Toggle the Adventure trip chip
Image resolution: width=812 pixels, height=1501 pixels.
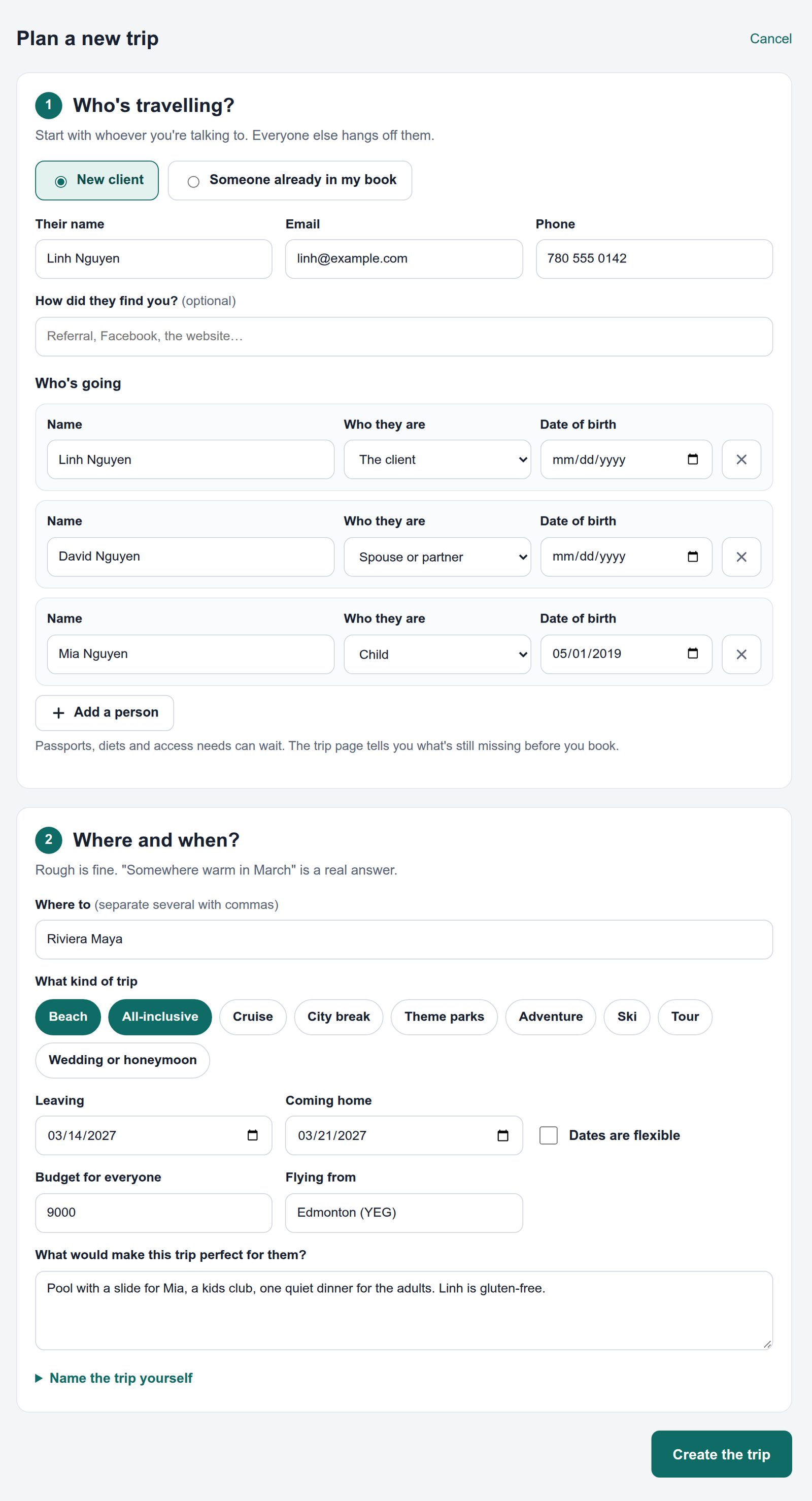click(x=551, y=1017)
